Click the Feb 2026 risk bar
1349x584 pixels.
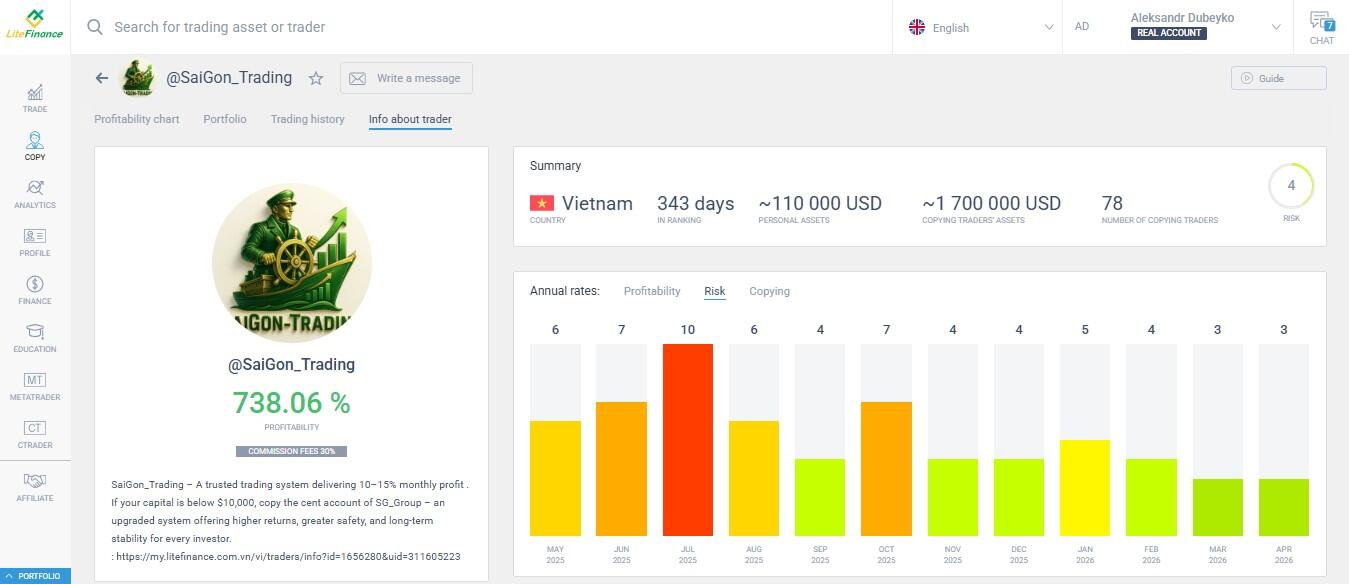coord(1151,497)
